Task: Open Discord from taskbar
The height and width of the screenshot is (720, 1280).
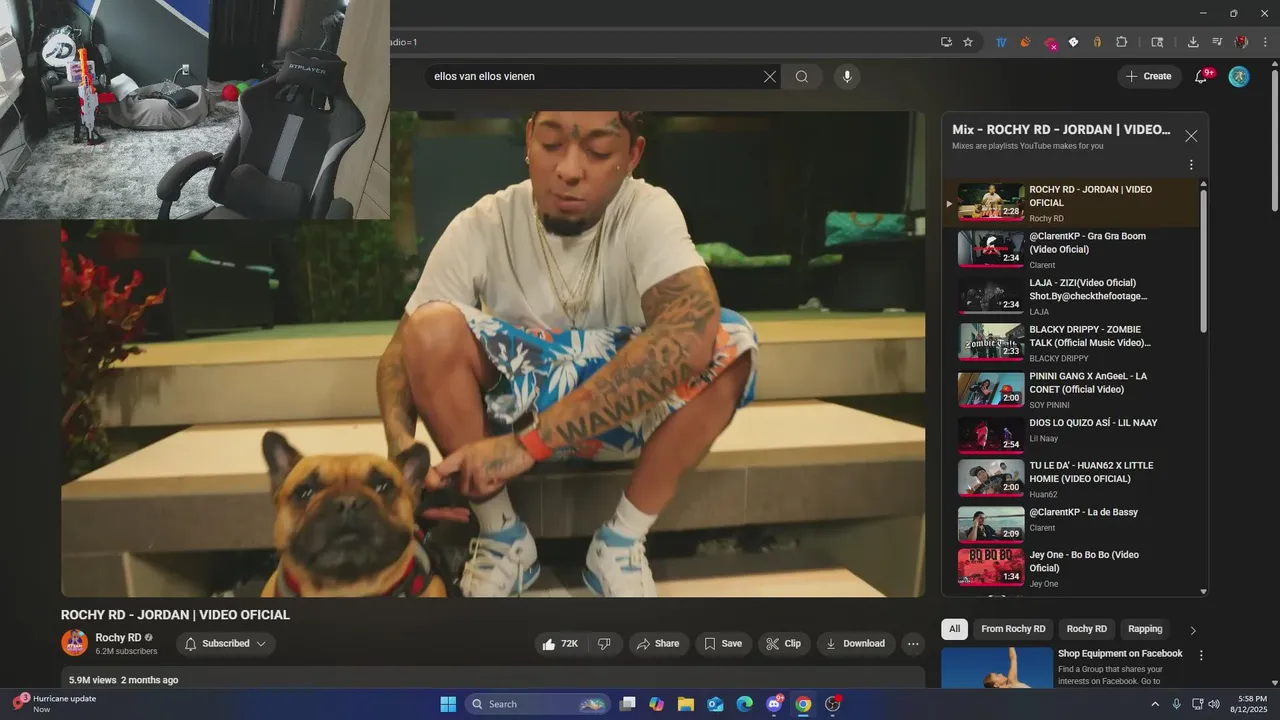Action: coord(774,704)
